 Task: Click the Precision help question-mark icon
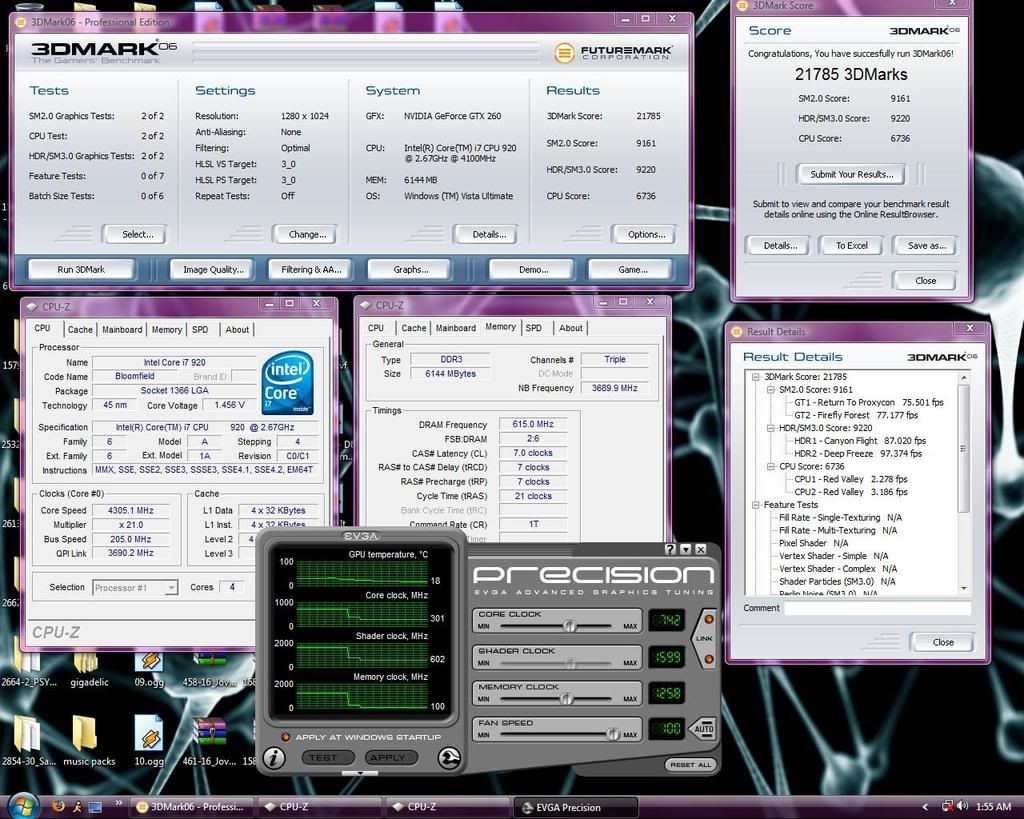(x=670, y=549)
